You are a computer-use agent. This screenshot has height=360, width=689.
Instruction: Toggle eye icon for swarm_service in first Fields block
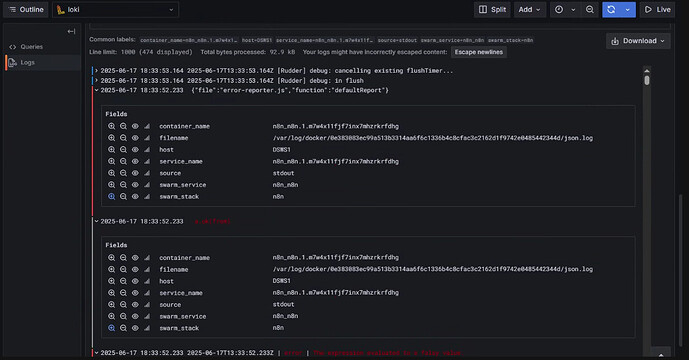[x=135, y=185]
